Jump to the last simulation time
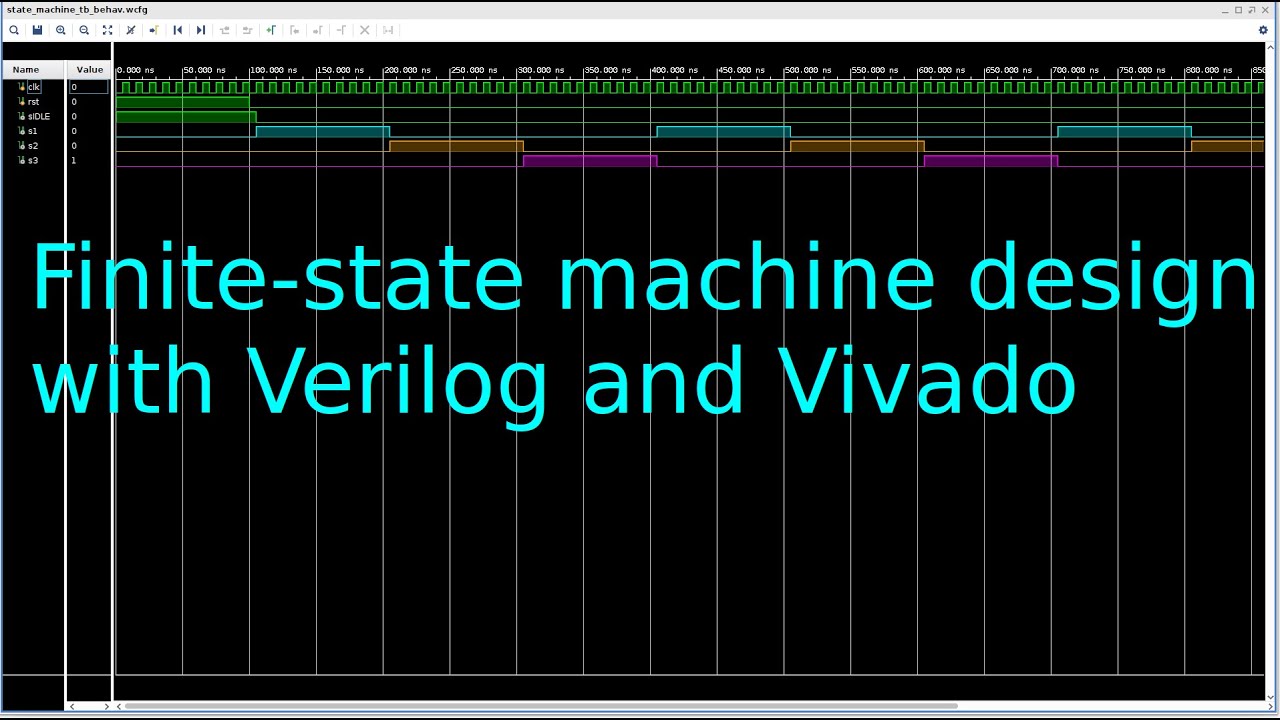 coord(200,30)
